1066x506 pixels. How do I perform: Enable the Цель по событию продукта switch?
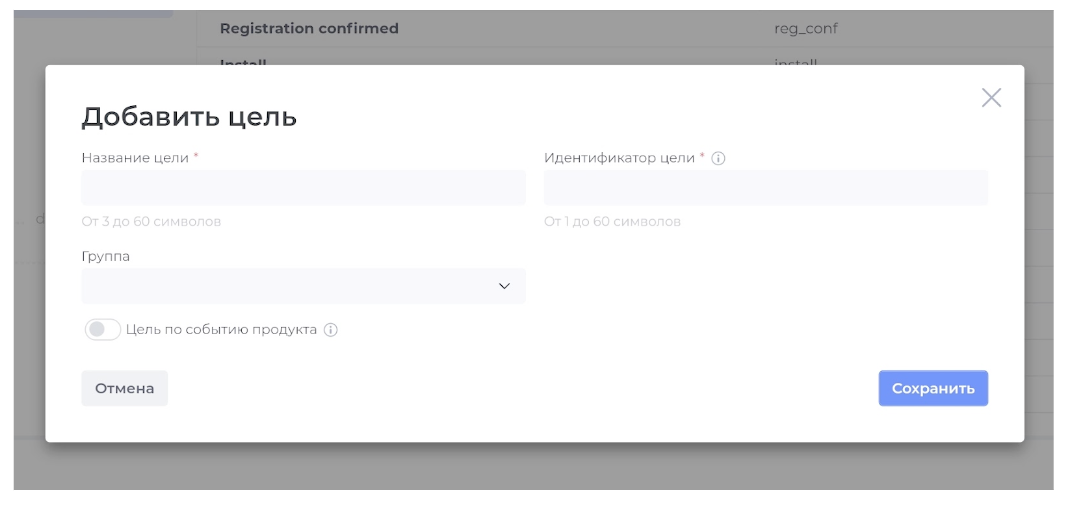(x=103, y=330)
